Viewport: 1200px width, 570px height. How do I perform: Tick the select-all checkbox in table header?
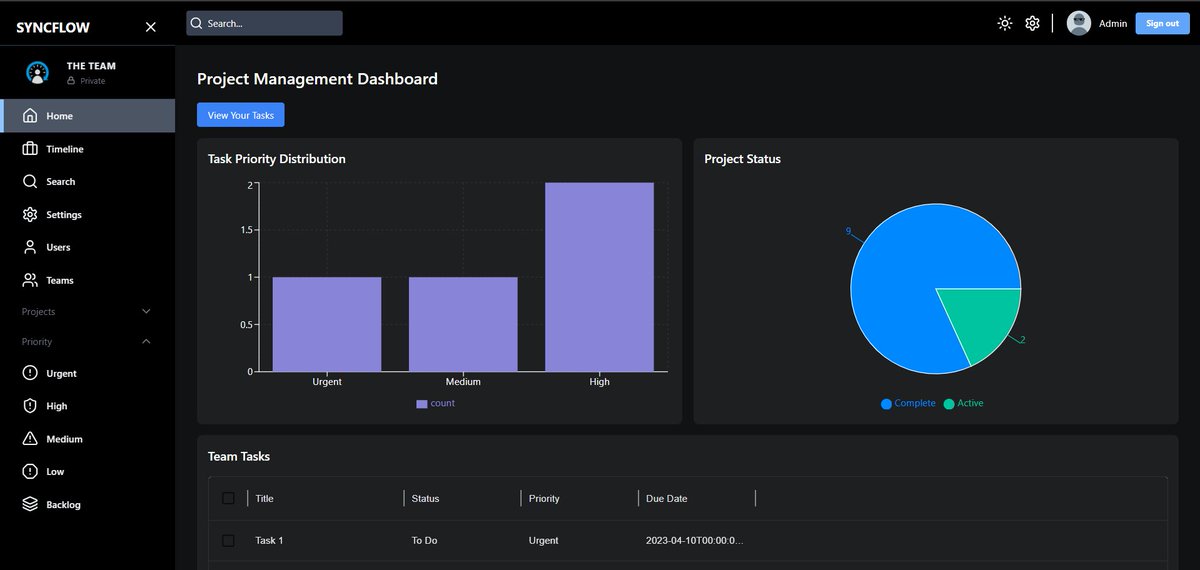pos(228,498)
